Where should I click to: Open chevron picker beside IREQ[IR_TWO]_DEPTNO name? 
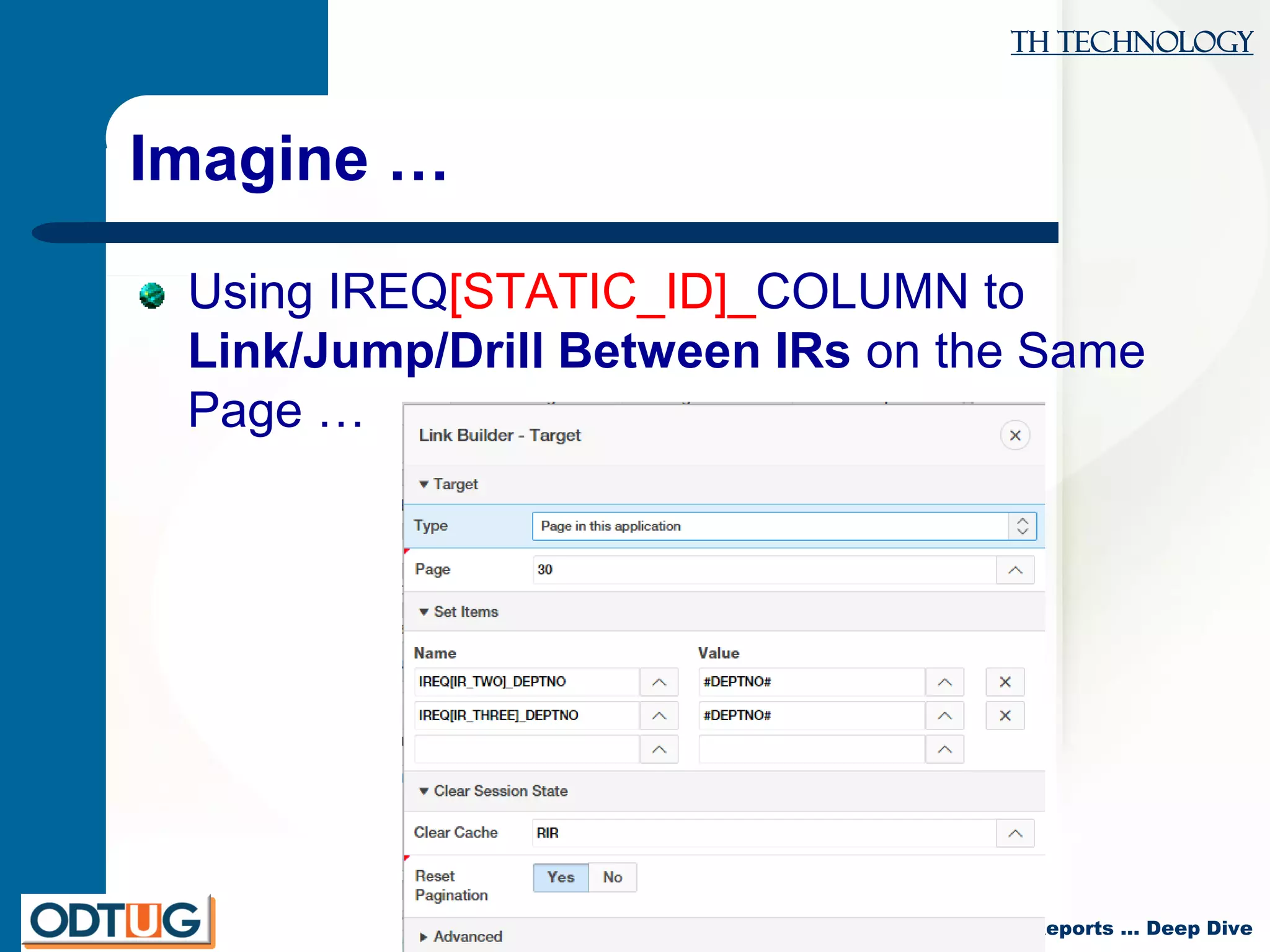[x=659, y=682]
